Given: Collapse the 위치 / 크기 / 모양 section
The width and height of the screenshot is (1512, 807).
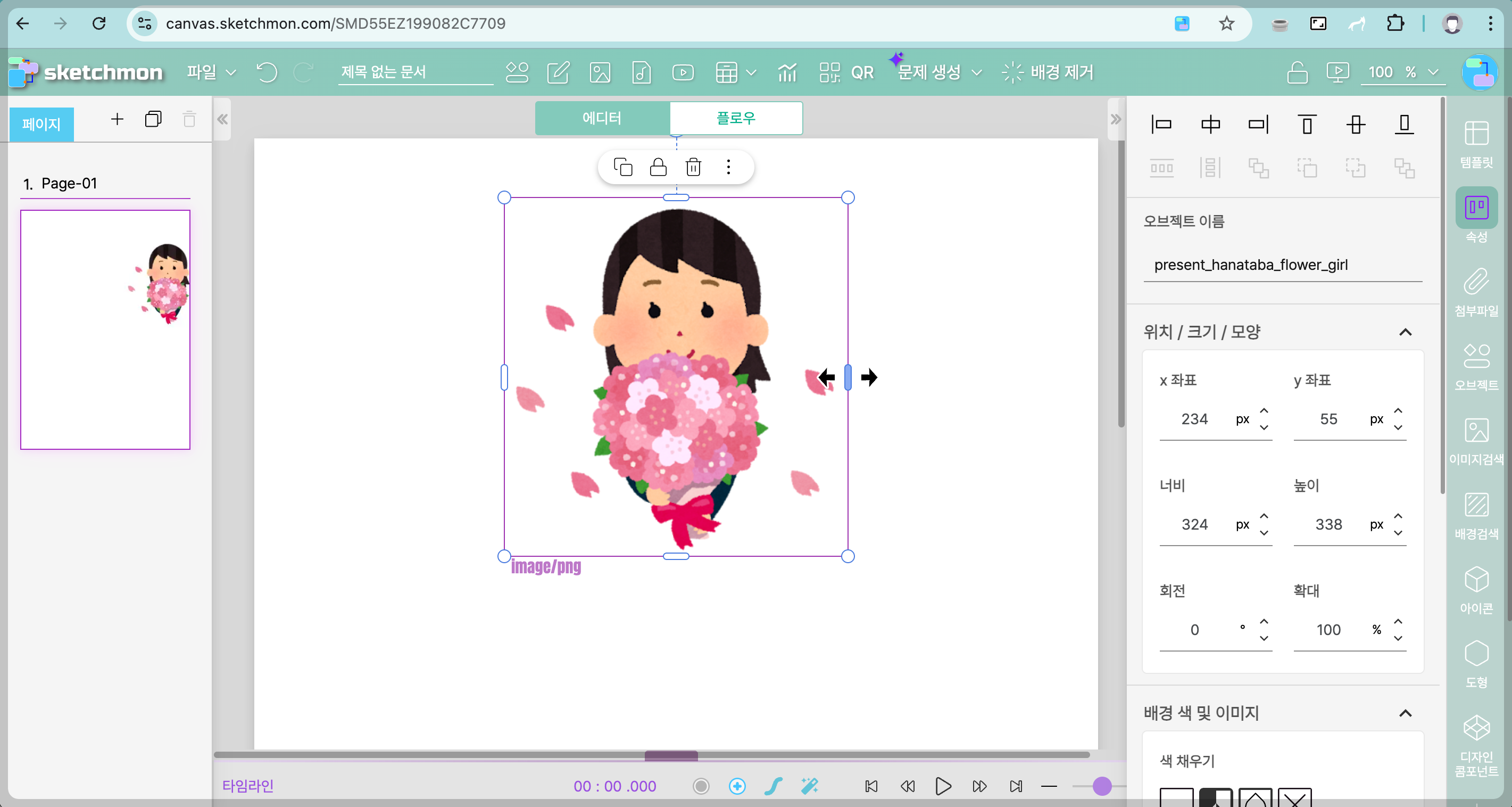Looking at the screenshot, I should click(1405, 332).
